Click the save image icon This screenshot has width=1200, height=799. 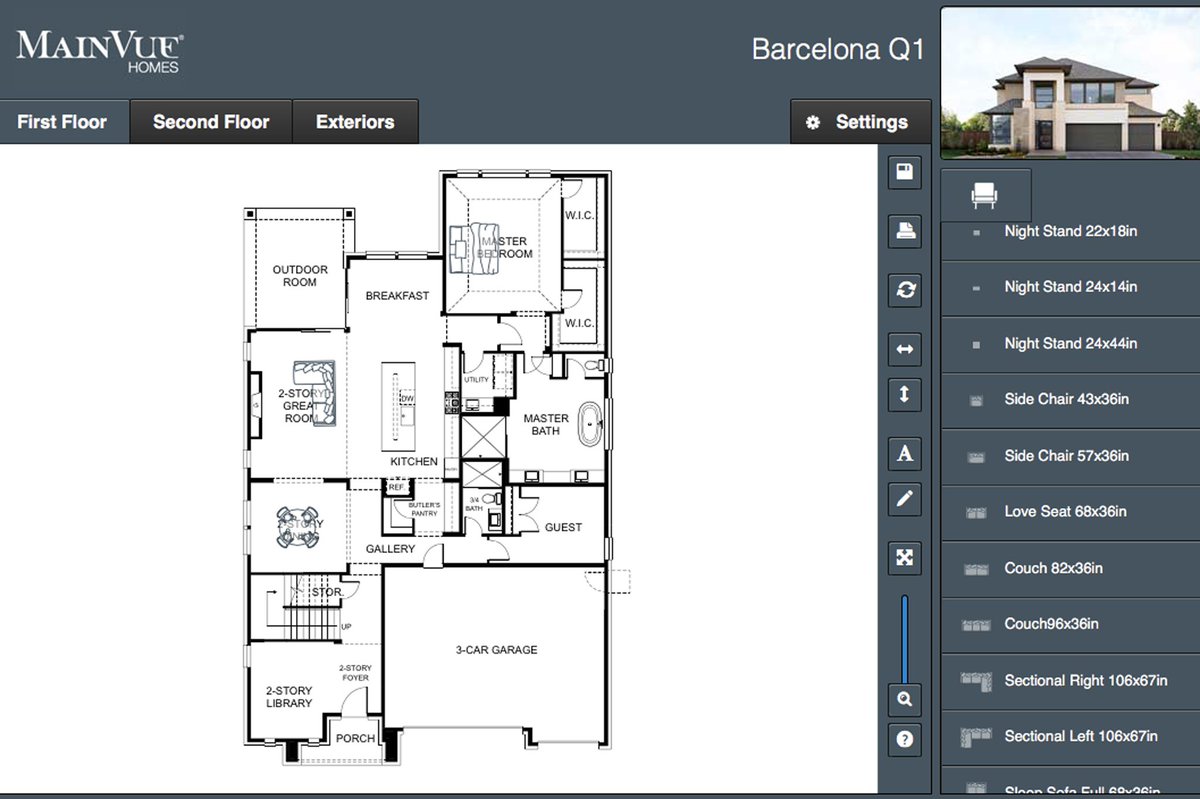904,172
